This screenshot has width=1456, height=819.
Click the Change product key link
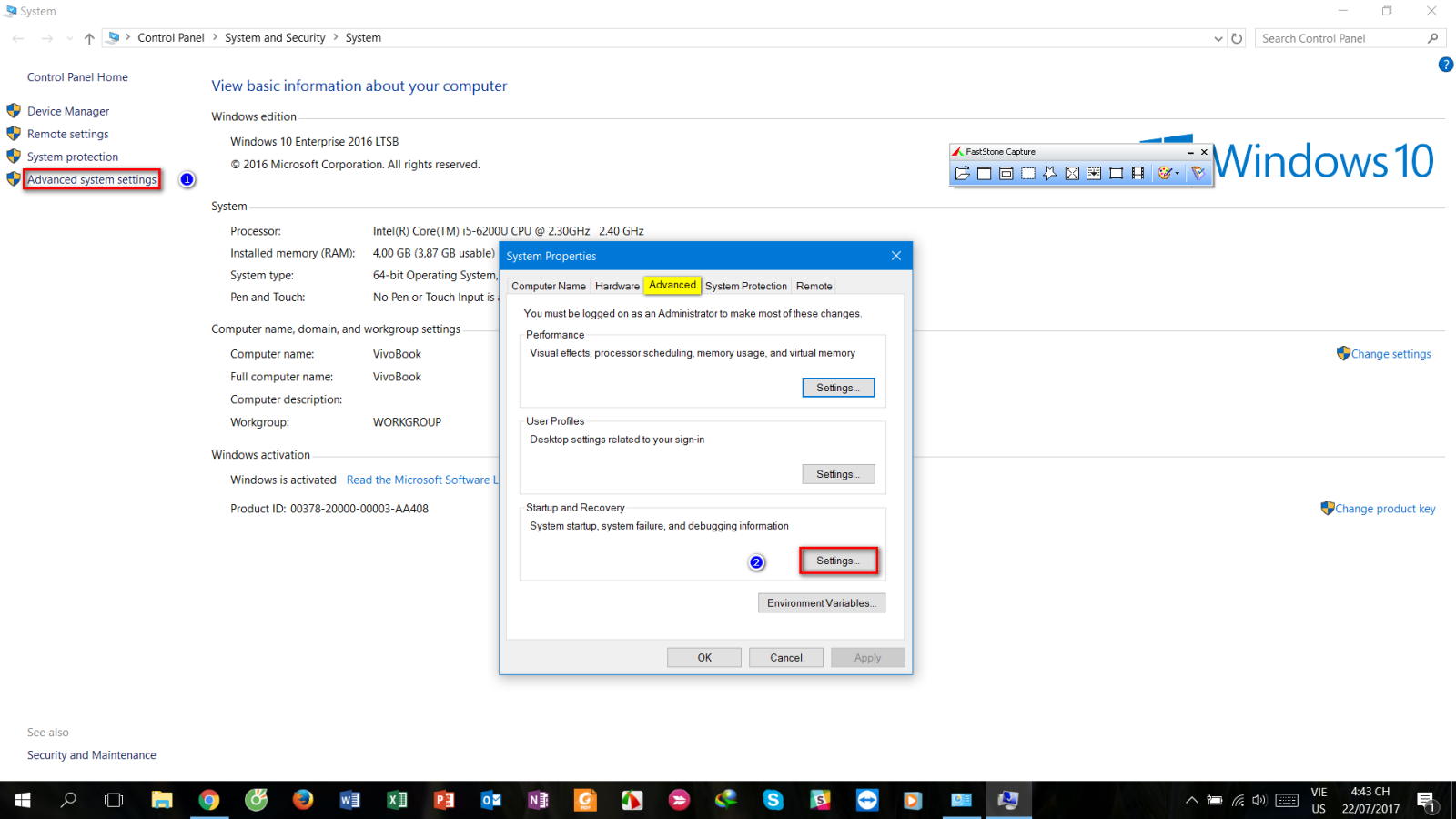[x=1384, y=508]
